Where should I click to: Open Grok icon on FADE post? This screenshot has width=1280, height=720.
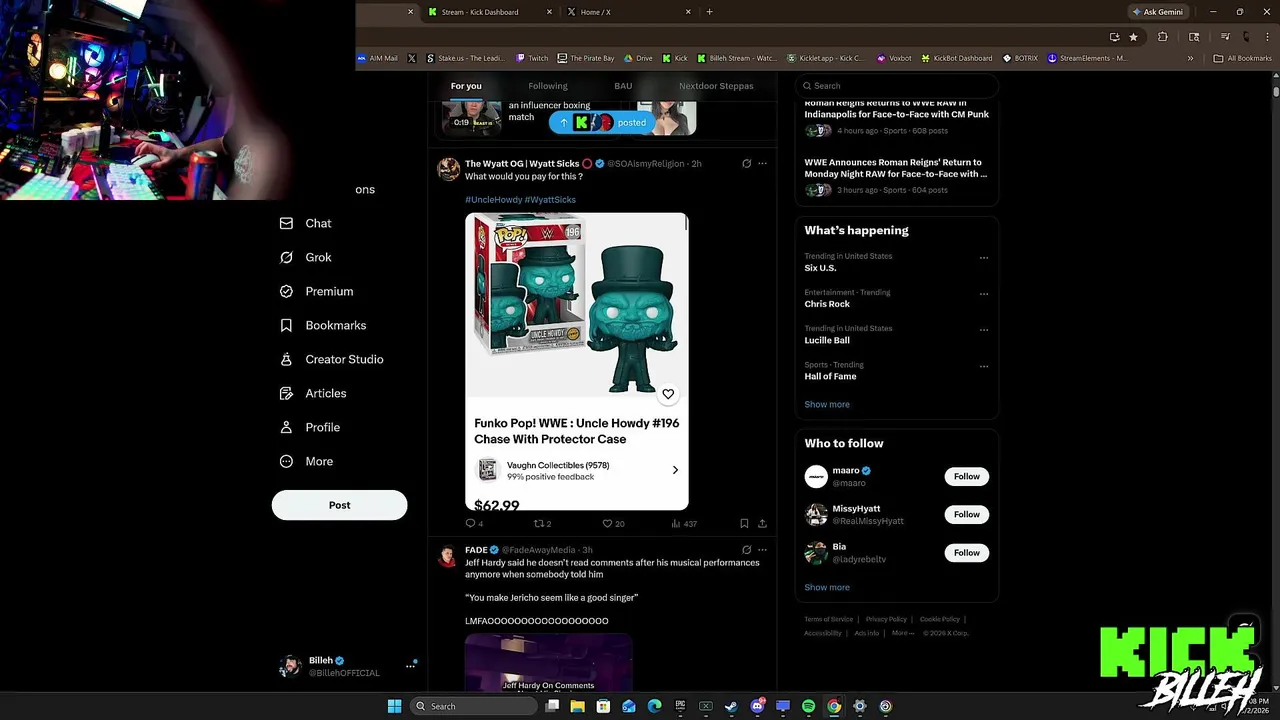point(746,549)
